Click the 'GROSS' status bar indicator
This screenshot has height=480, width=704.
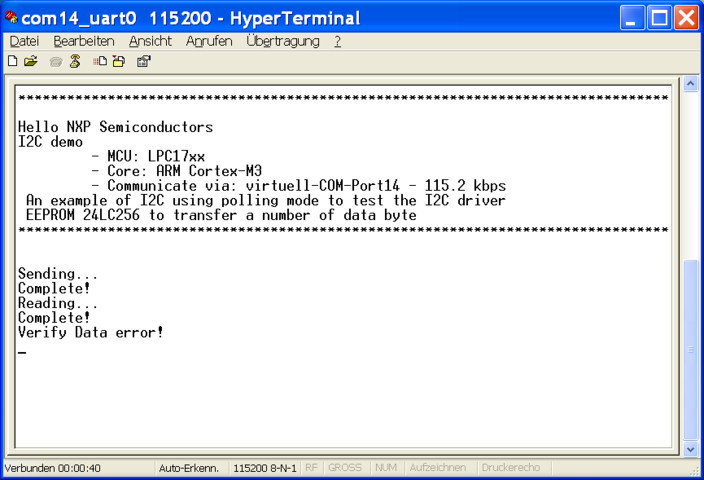click(x=344, y=467)
